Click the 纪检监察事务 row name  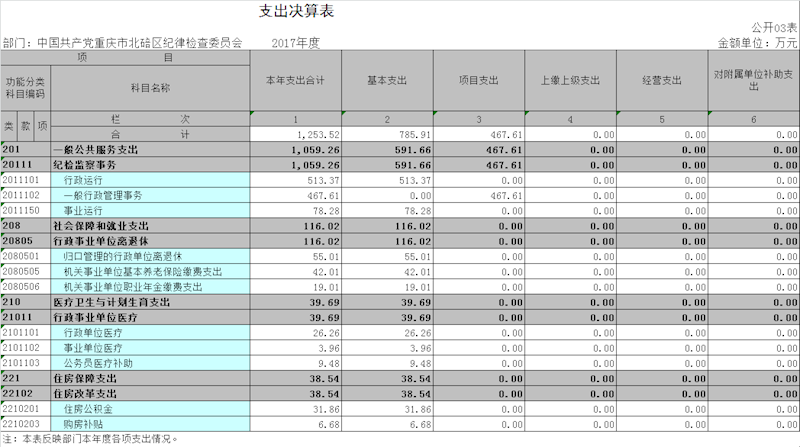85,164
